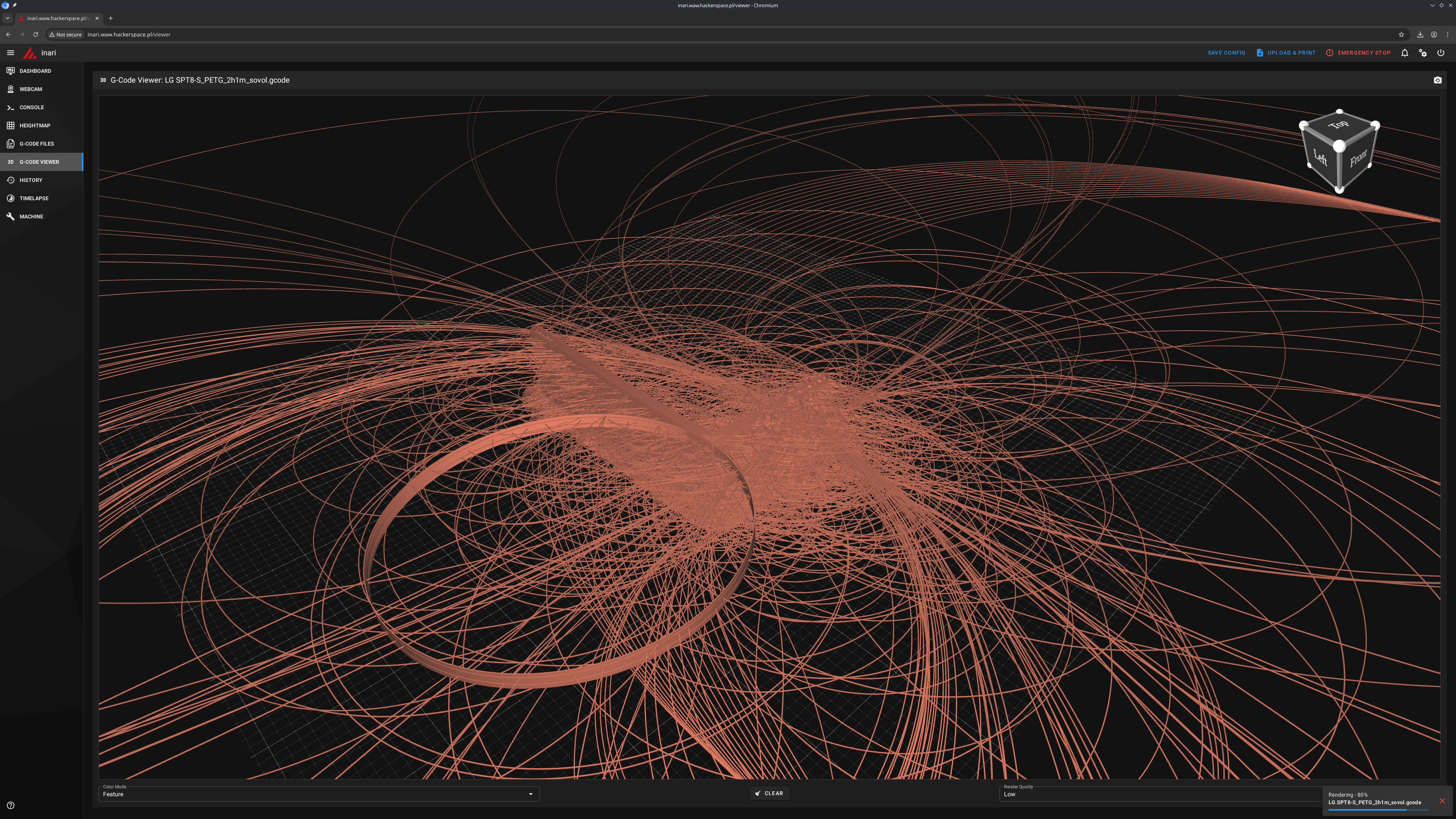Click the Heightmap grid icon
The height and width of the screenshot is (819, 1456).
(x=10, y=126)
